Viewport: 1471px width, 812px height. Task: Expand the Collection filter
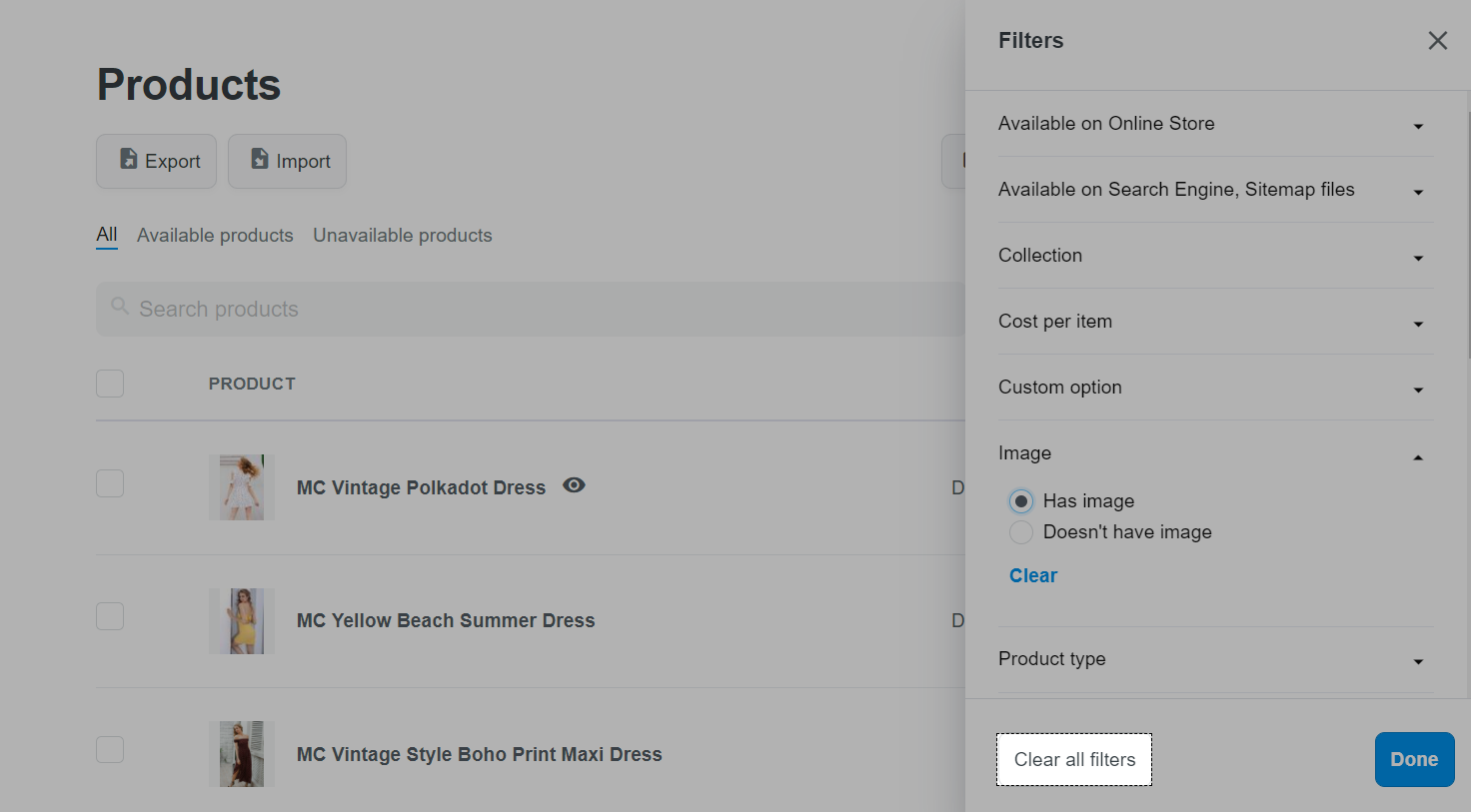1216,256
